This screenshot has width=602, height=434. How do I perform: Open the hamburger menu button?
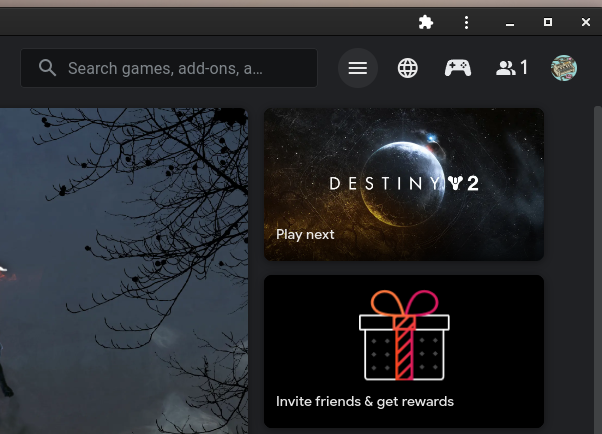pos(358,68)
